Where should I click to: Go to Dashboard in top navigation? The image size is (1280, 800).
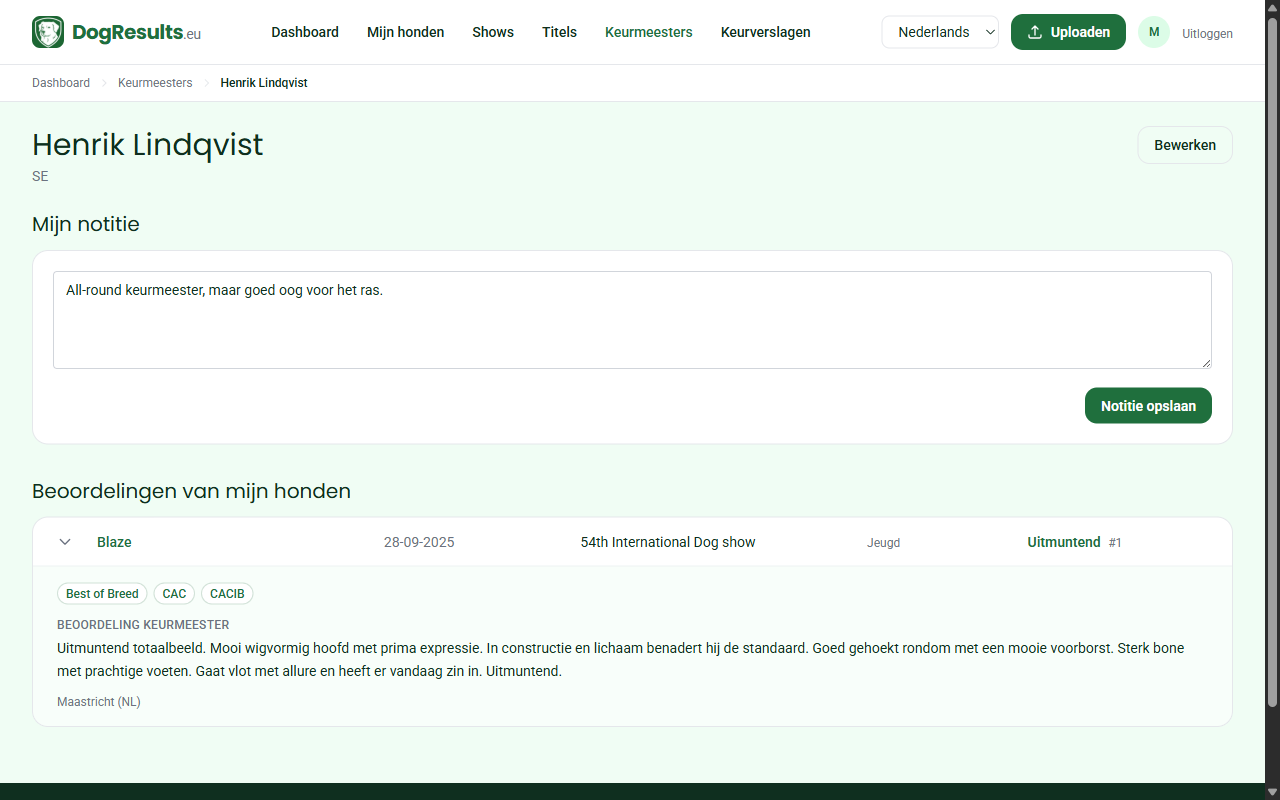pyautogui.click(x=305, y=32)
